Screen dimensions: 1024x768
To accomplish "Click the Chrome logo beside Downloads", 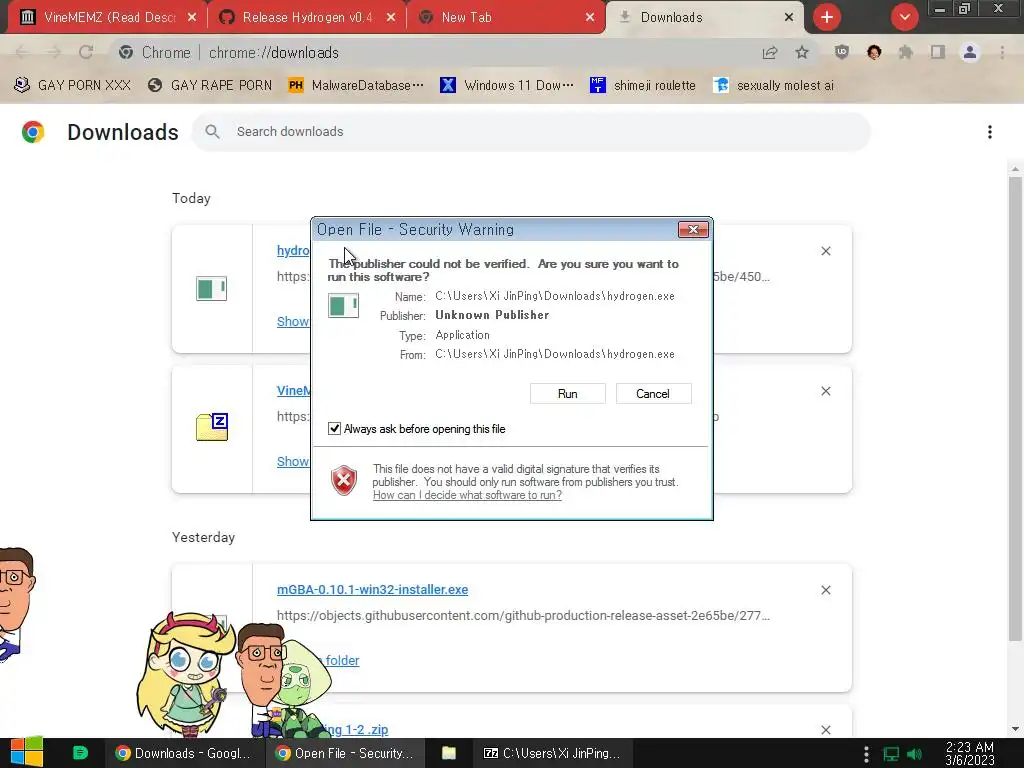I will (33, 132).
